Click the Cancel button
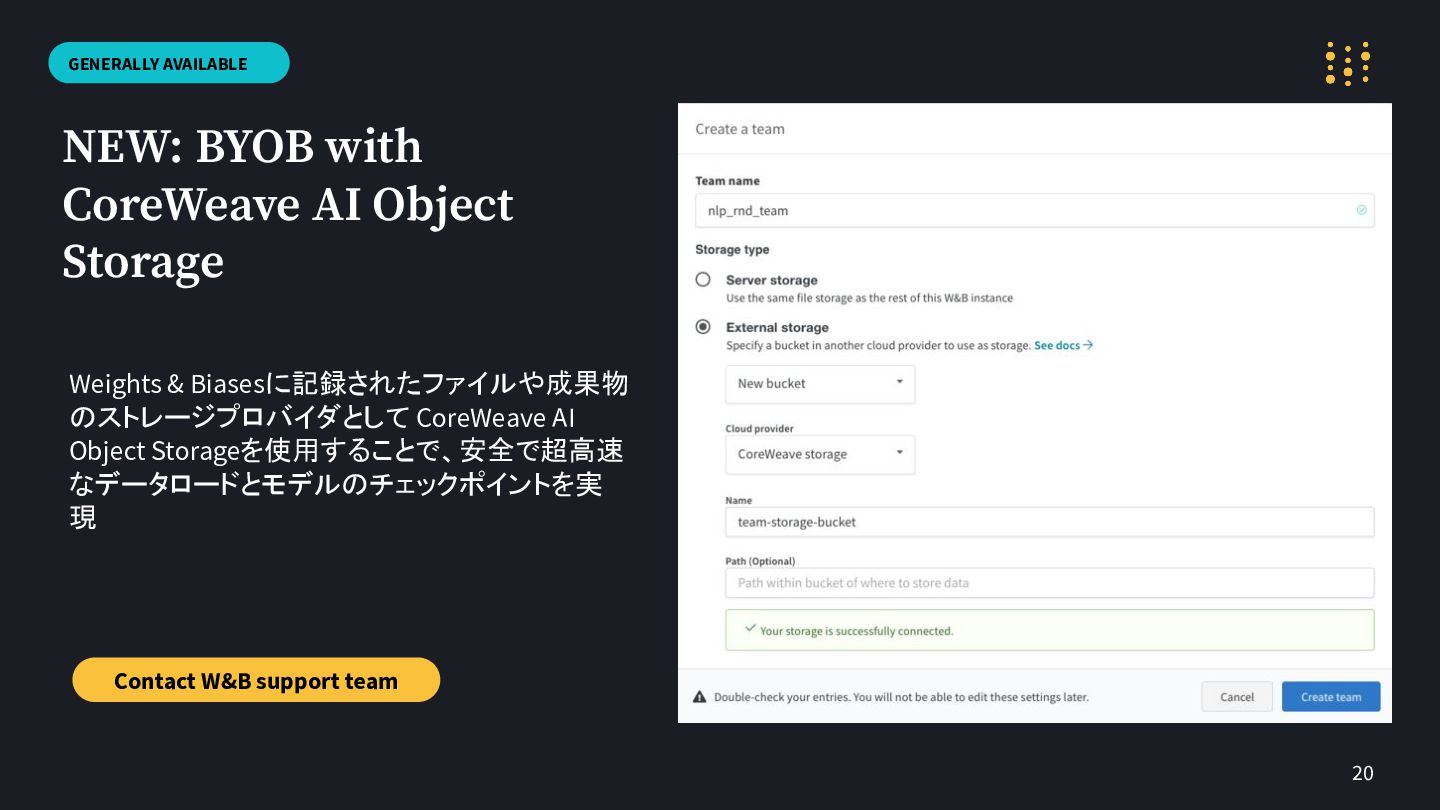 pos(1237,697)
